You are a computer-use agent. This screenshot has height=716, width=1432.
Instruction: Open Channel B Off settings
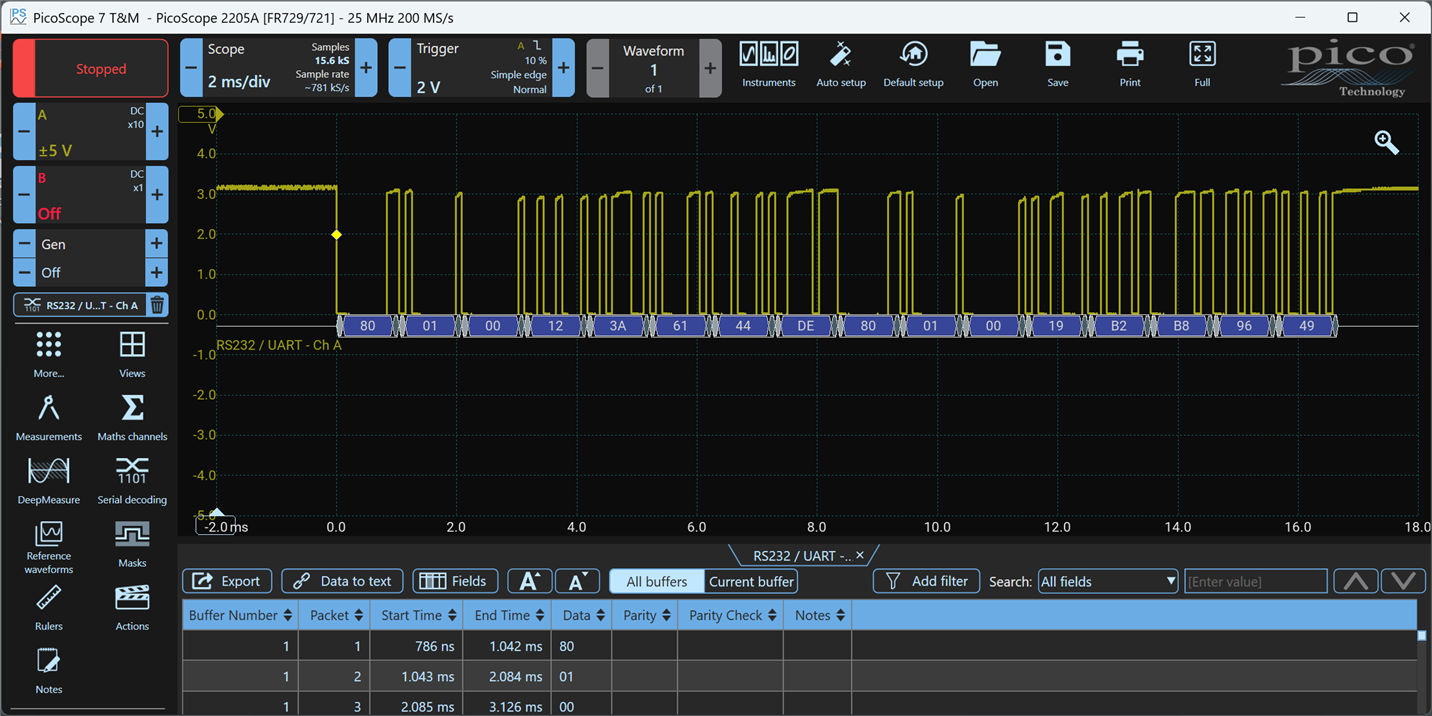tap(90, 194)
